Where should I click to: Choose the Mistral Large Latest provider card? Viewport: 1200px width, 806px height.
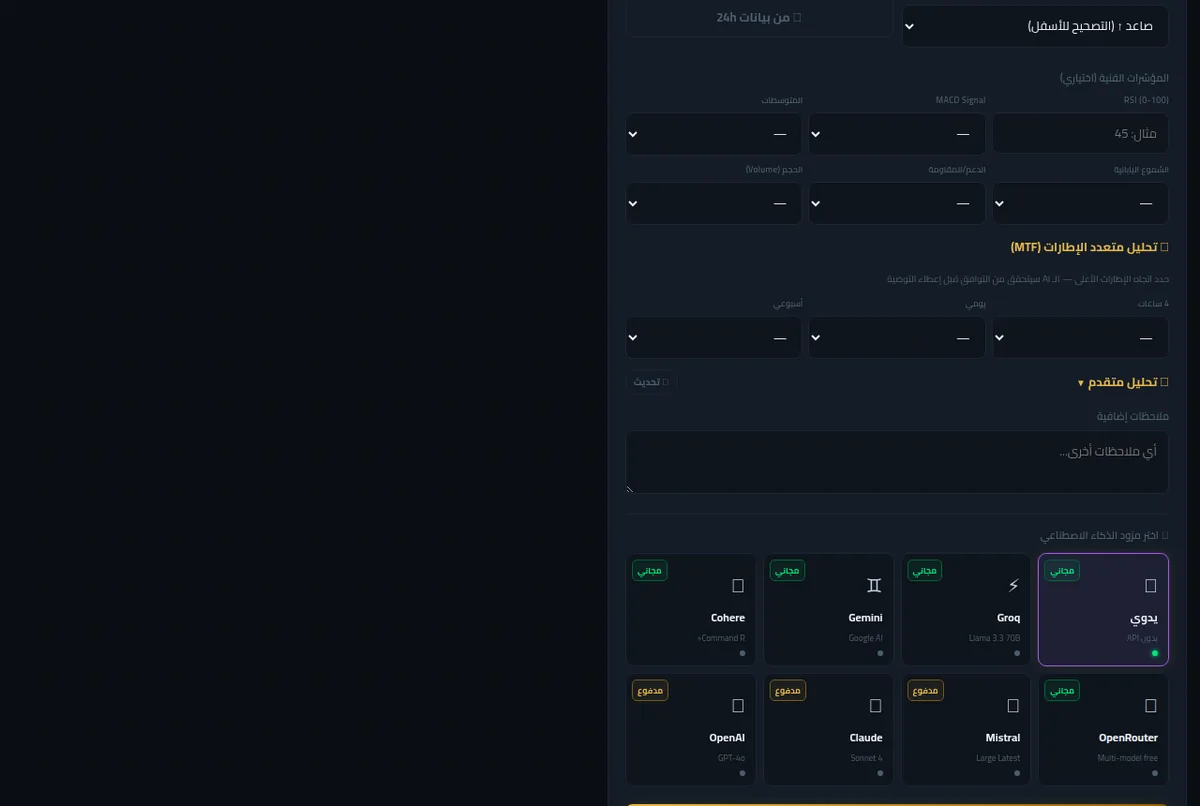[966, 729]
